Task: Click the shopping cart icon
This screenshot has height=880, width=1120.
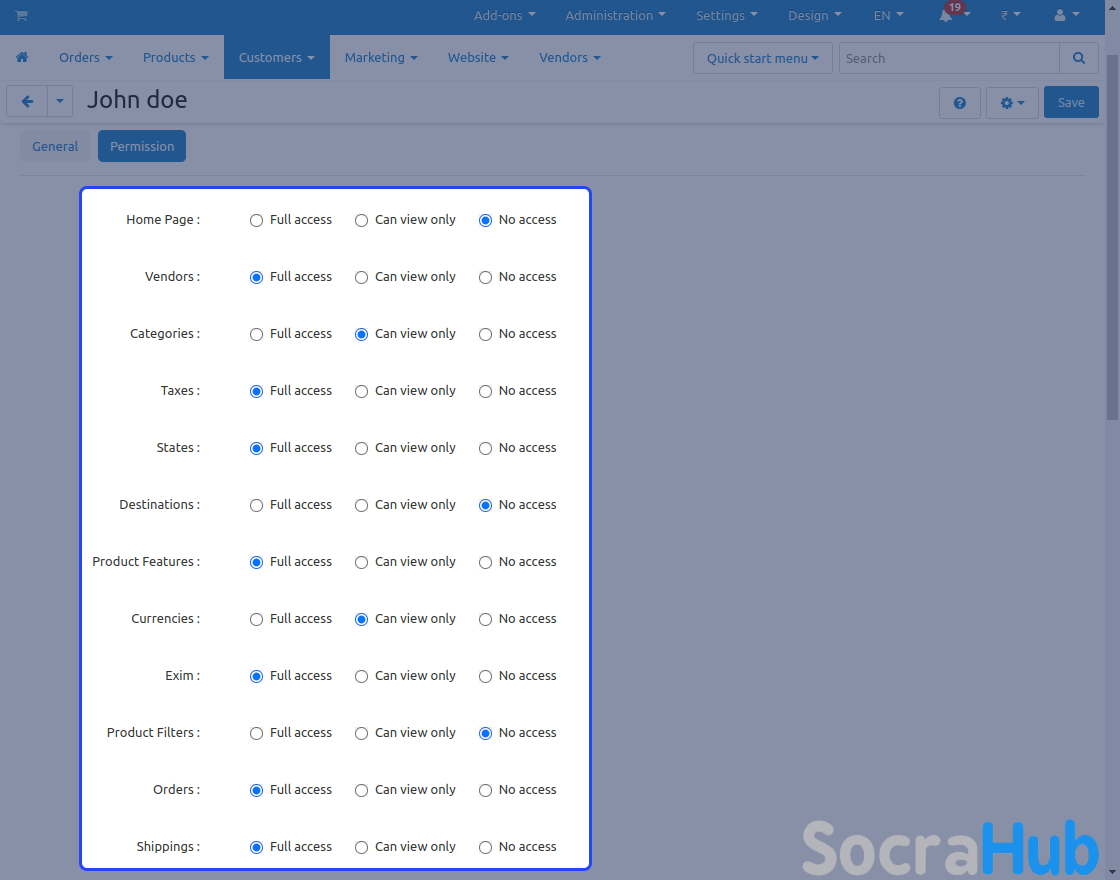Action: click(x=21, y=16)
